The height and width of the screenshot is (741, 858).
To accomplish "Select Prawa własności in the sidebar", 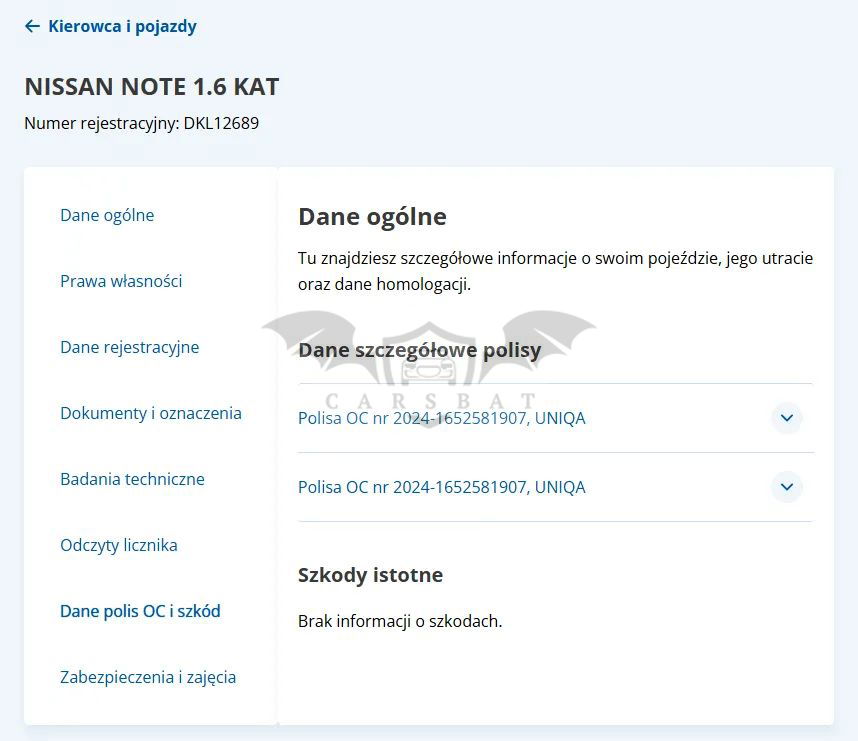I will pyautogui.click(x=121, y=281).
